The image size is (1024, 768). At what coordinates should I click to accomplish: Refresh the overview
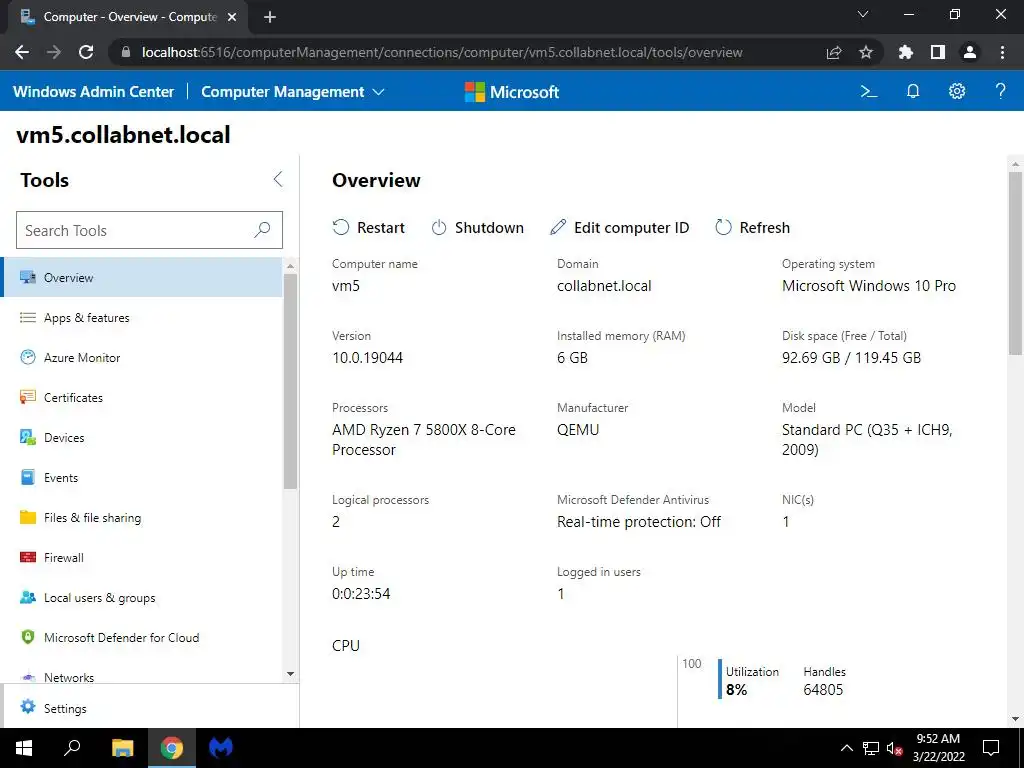tap(752, 227)
